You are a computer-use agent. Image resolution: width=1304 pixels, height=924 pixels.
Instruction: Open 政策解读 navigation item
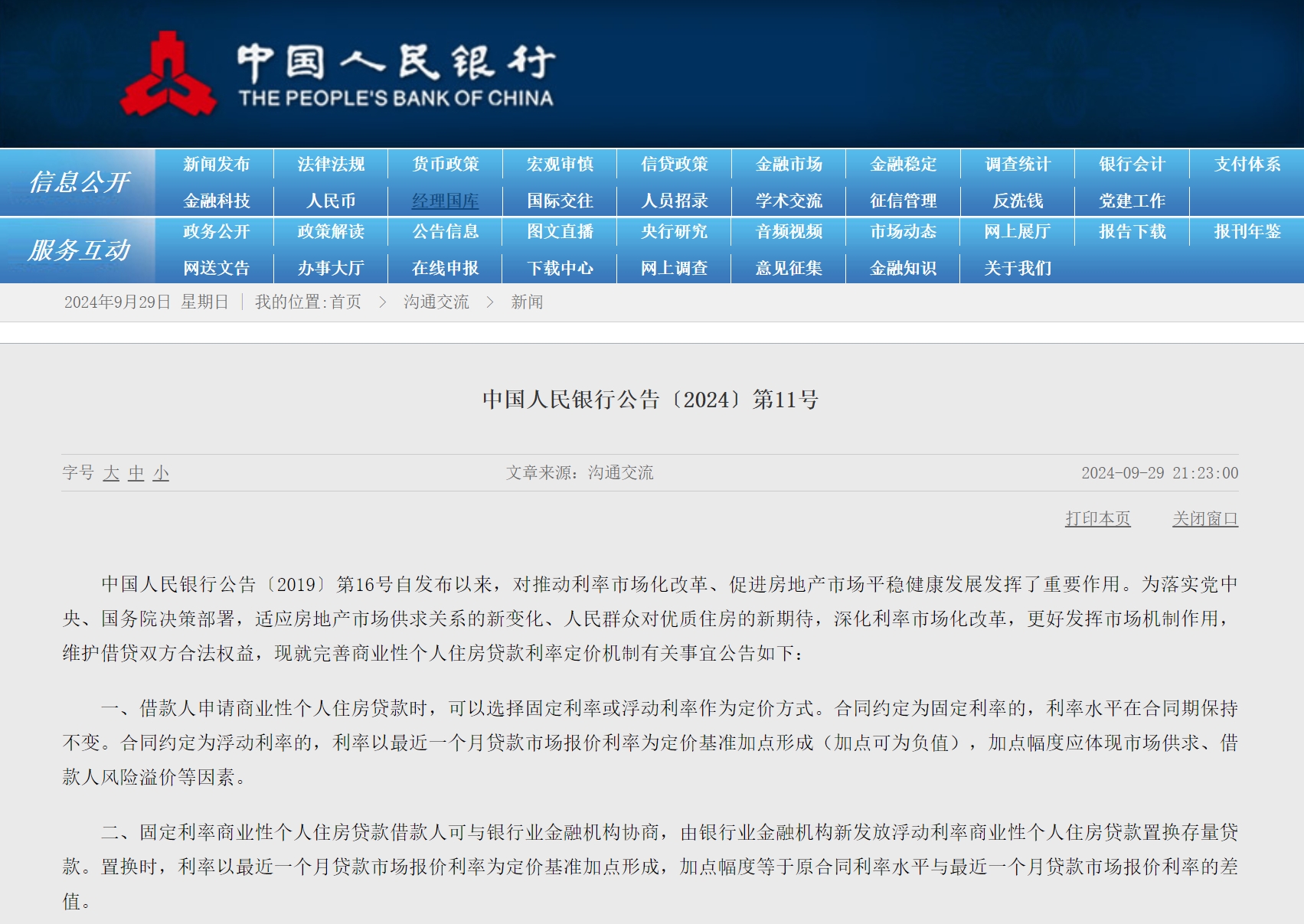point(331,232)
